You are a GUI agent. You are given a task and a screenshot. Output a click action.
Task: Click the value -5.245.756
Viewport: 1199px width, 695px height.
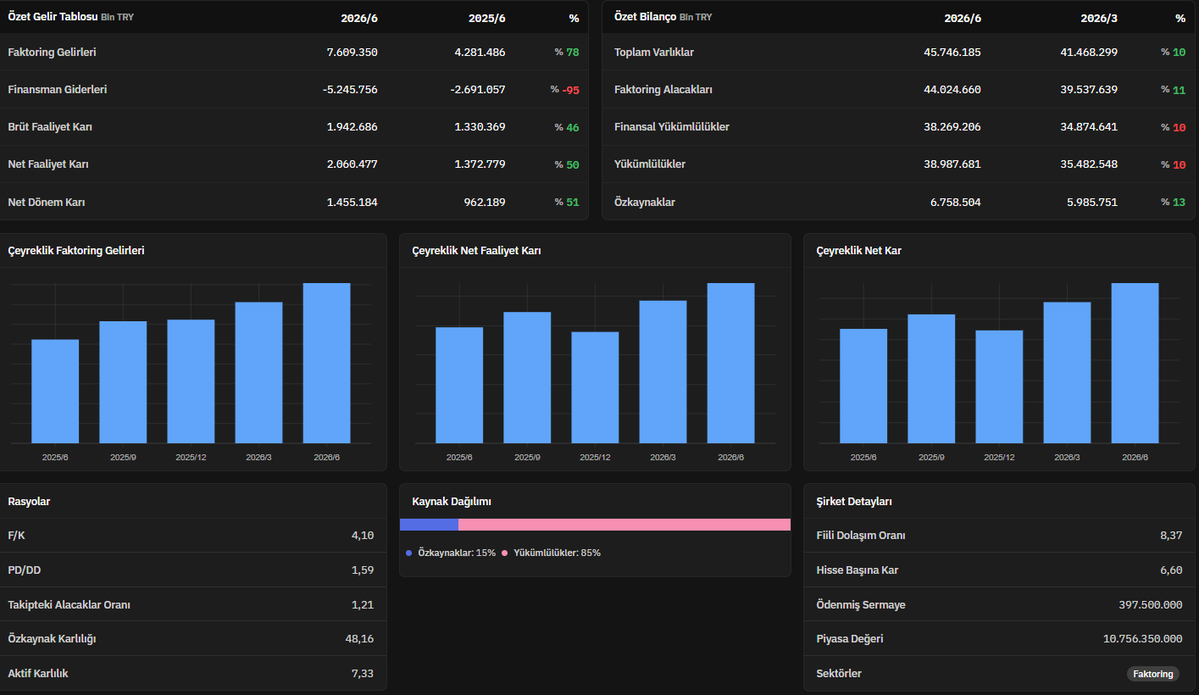point(350,89)
